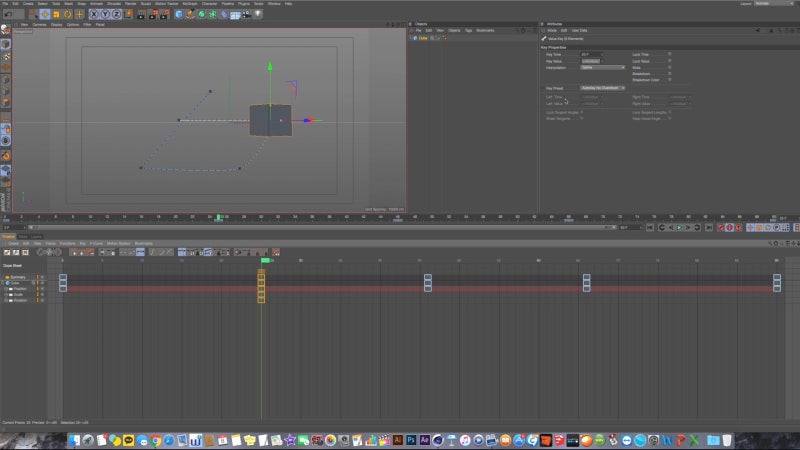
Task: Enable the Lock Value checkbox
Action: click(x=669, y=61)
